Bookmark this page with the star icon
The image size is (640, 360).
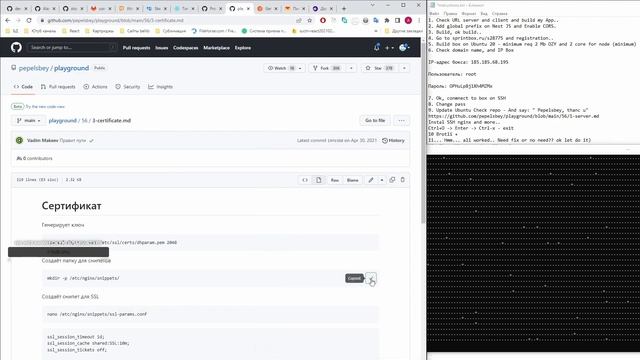[309, 20]
